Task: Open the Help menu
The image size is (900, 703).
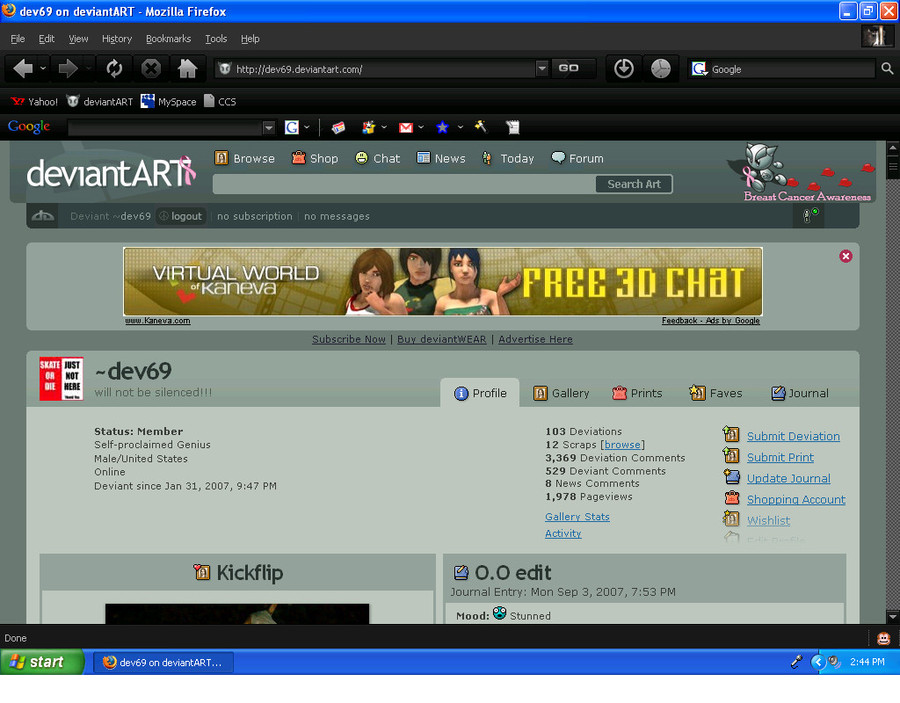Action: click(x=250, y=38)
